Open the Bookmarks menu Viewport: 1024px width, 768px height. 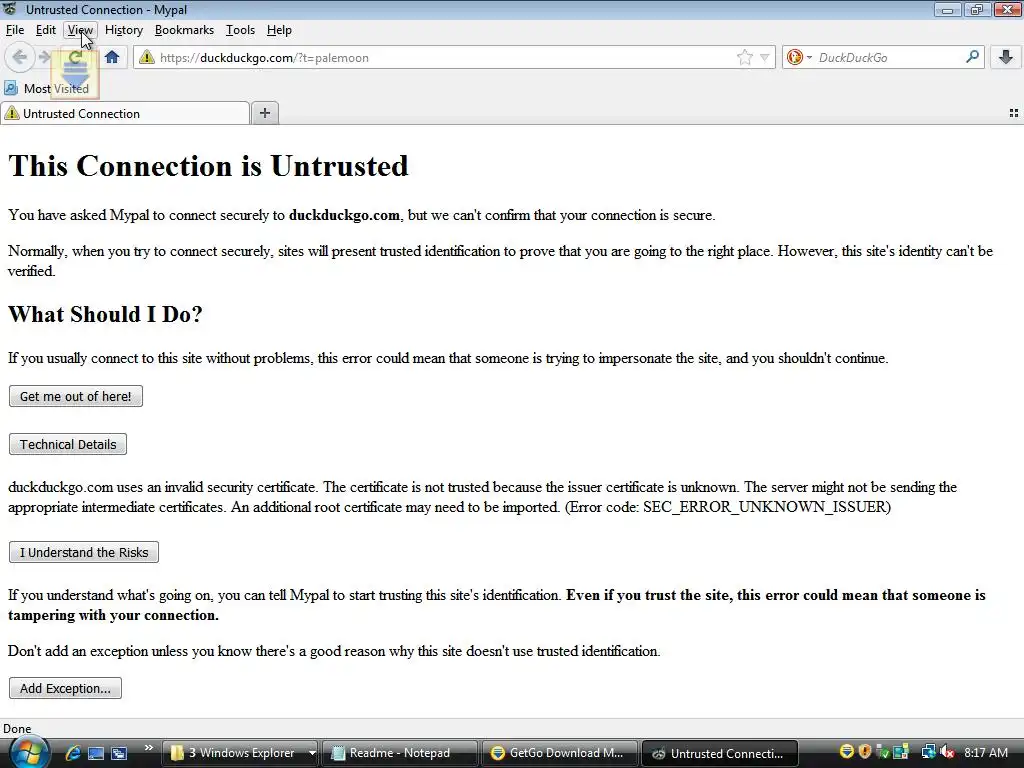coord(184,30)
